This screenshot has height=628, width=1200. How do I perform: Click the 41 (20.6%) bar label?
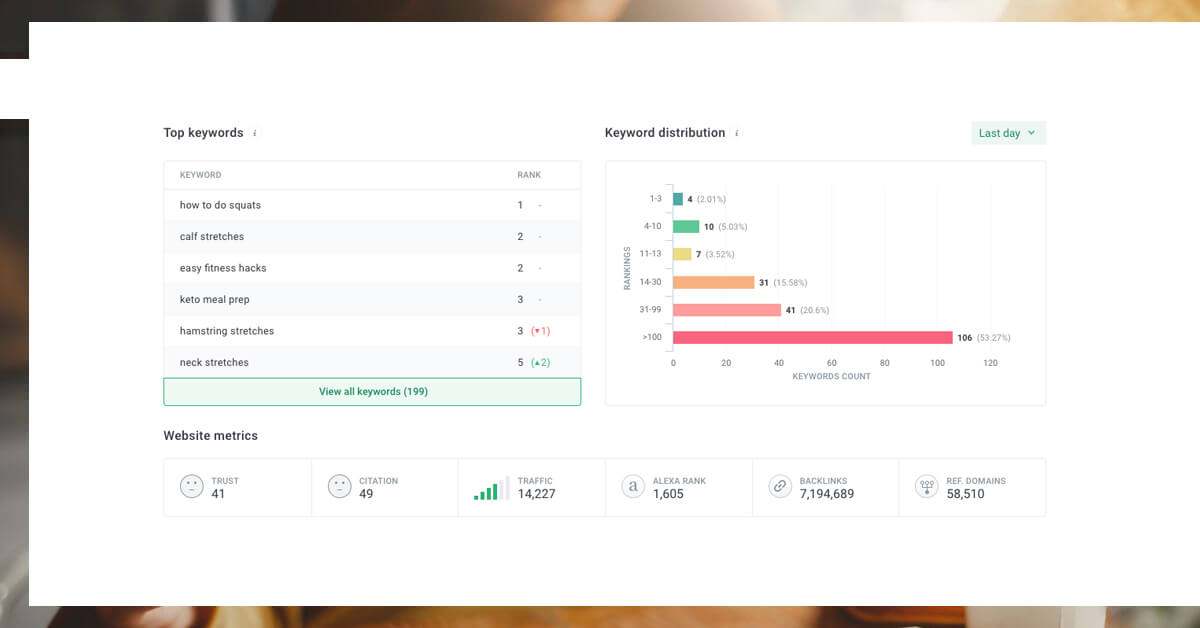tap(809, 310)
